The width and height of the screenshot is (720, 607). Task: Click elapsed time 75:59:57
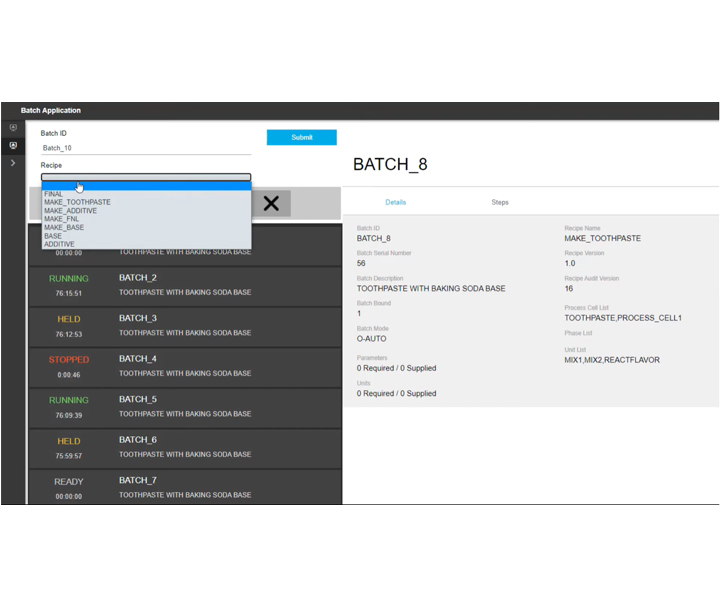[x=69, y=456]
